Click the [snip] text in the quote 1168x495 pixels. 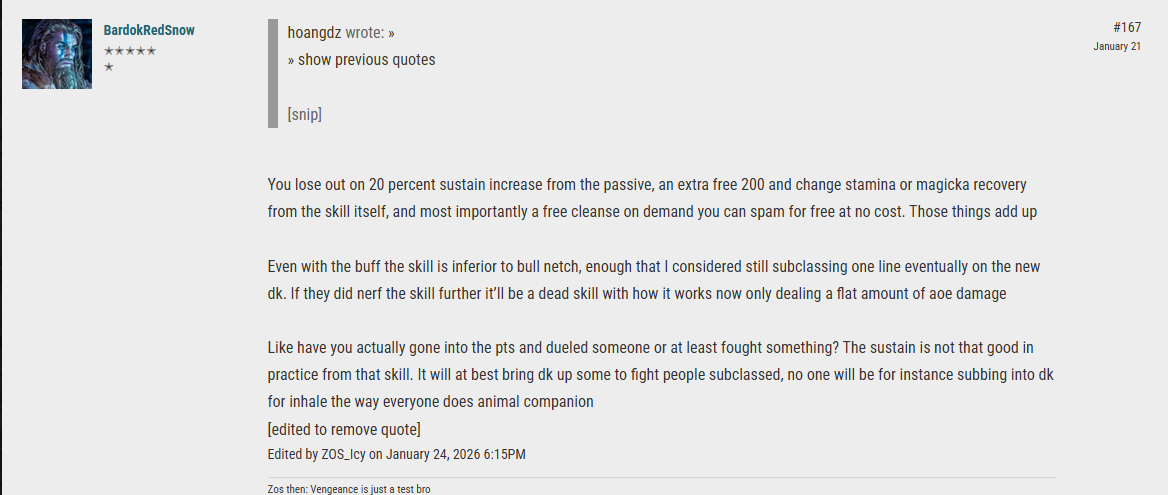pos(305,115)
